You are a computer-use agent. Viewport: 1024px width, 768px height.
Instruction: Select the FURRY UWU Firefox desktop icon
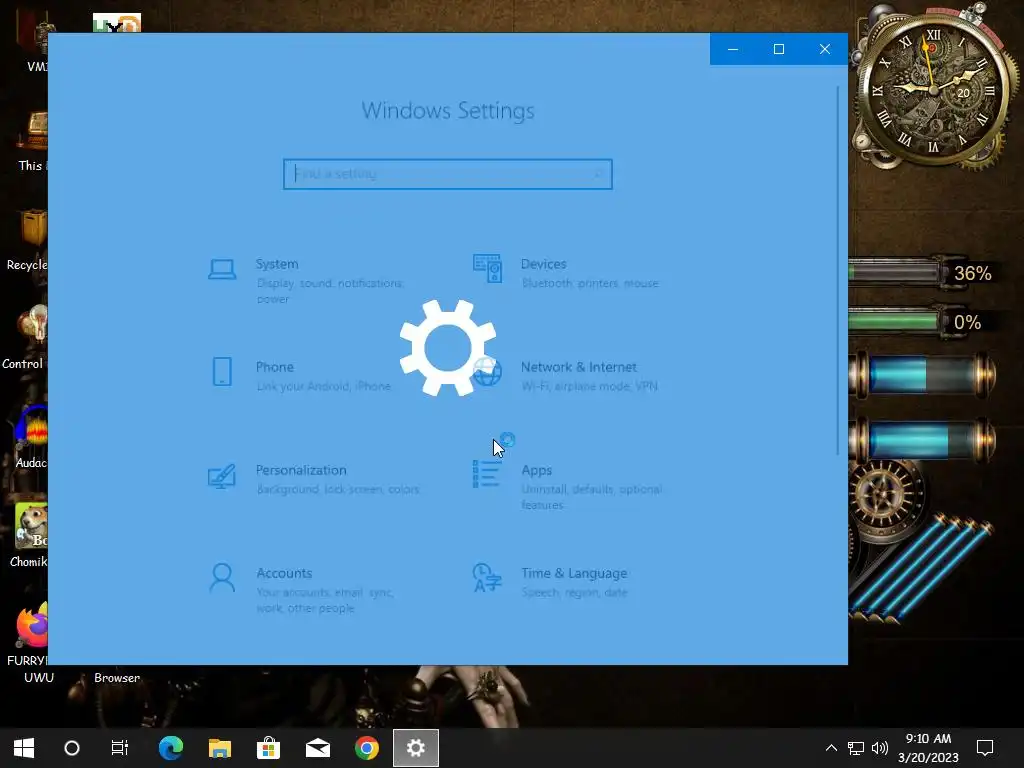click(x=29, y=642)
